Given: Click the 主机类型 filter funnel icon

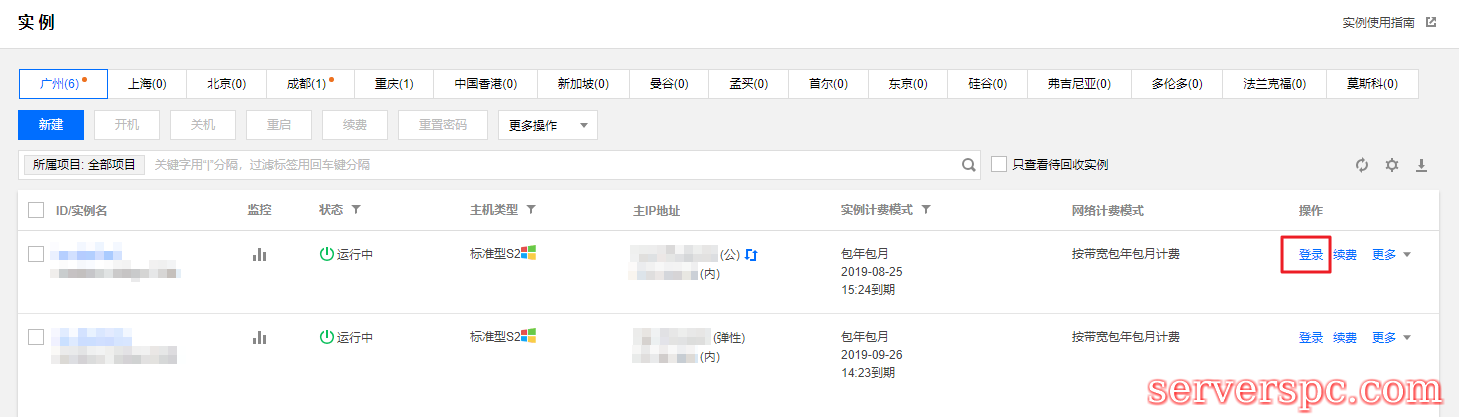Looking at the screenshot, I should click(x=531, y=210).
